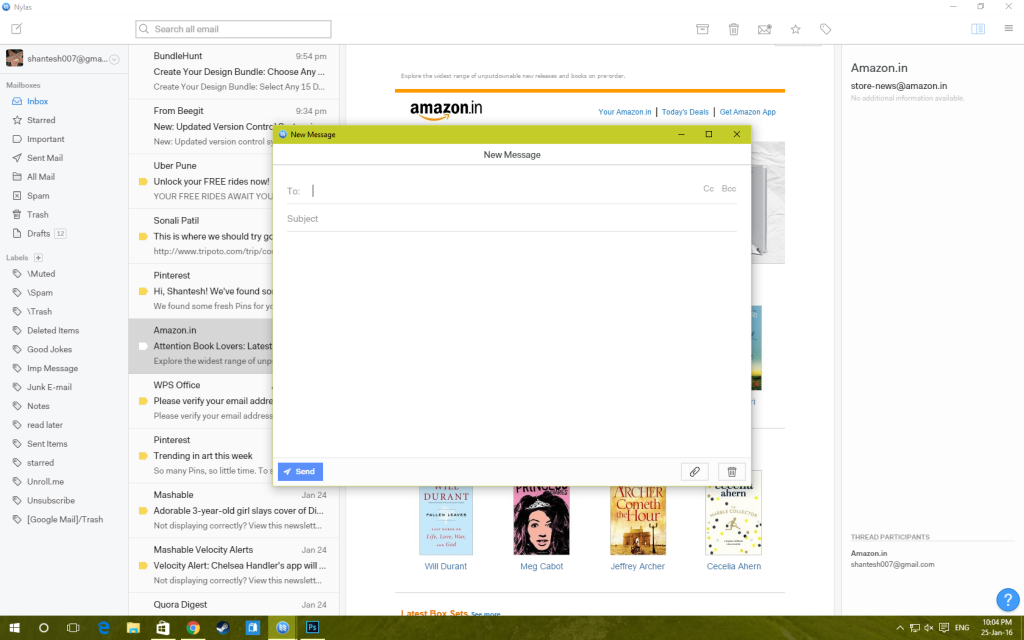The width and height of the screenshot is (1024, 640).
Task: Focus the Search all email field
Action: pos(233,29)
